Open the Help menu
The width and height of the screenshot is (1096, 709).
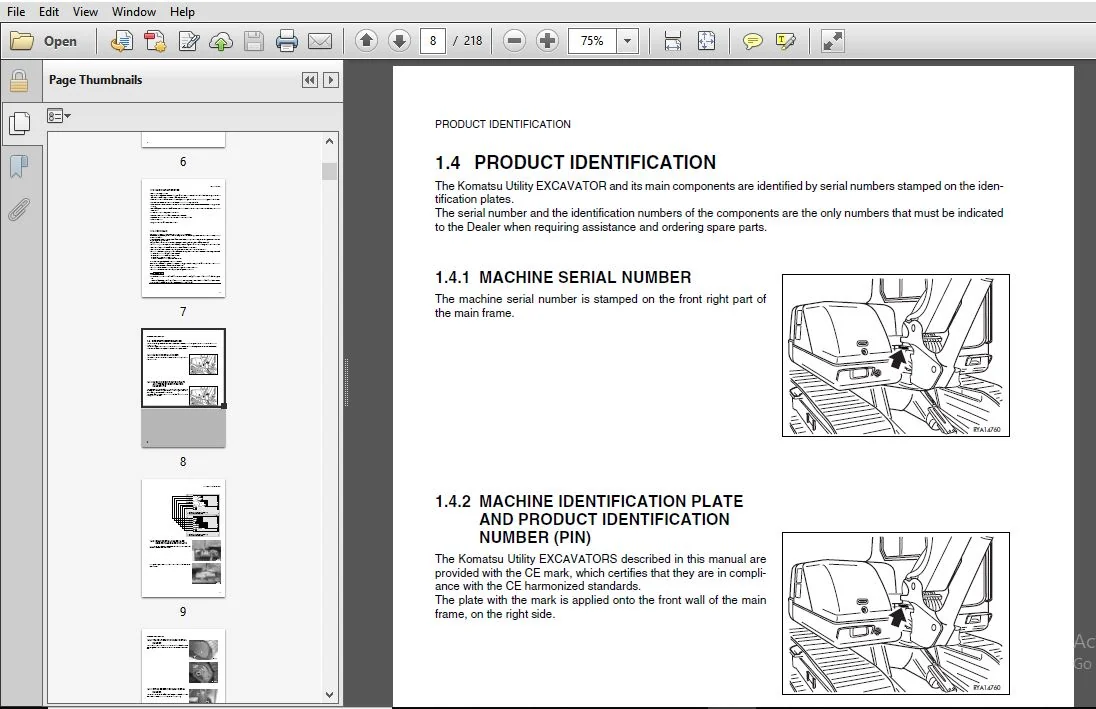coord(182,12)
